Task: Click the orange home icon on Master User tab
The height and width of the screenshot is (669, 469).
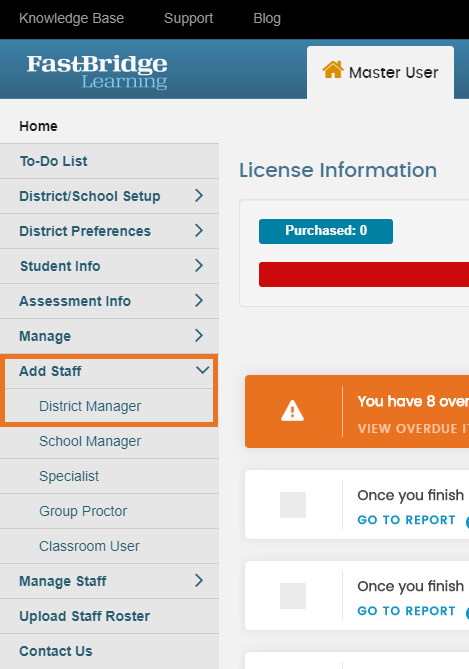Action: 332,70
